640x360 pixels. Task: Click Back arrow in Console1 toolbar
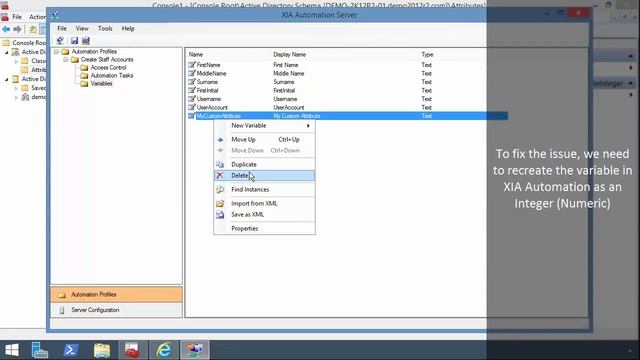[x=6, y=29]
